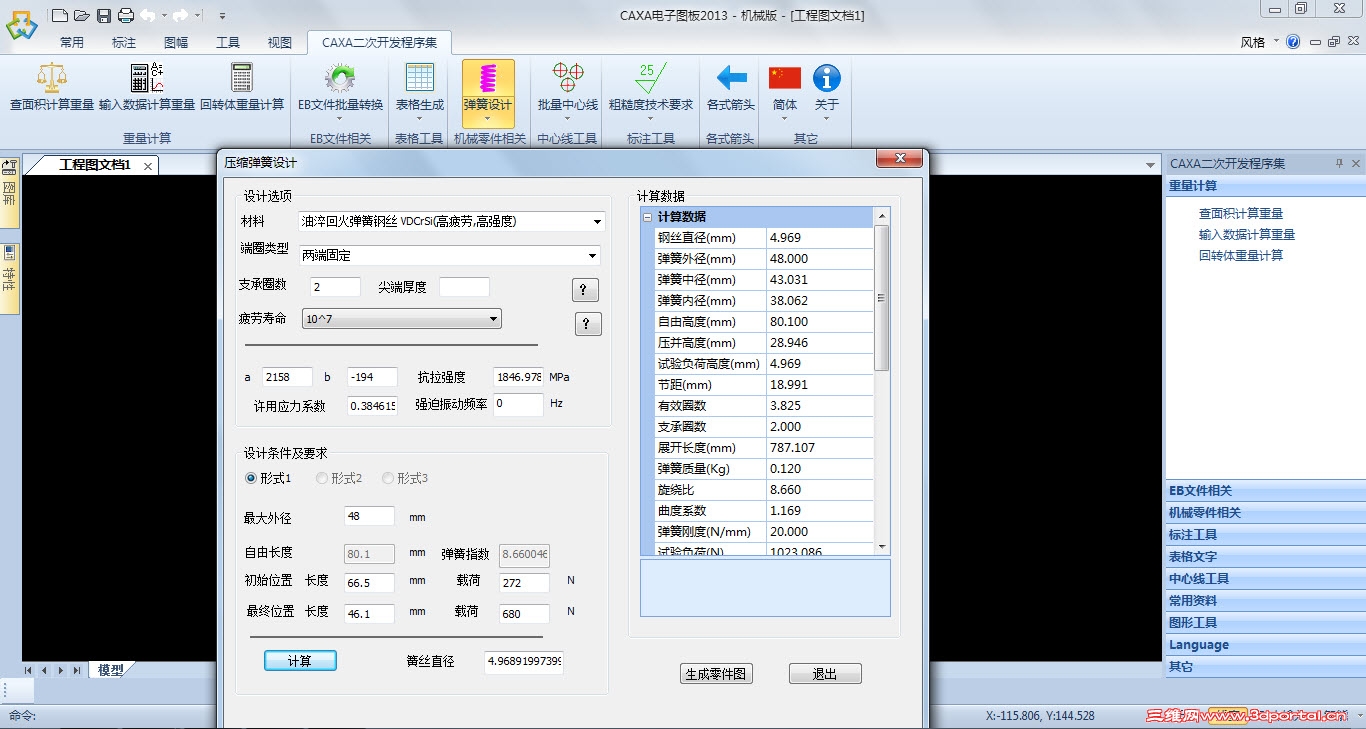Image resolution: width=1366 pixels, height=729 pixels.
Task: Expand the Language side panel section
Action: (x=1265, y=645)
